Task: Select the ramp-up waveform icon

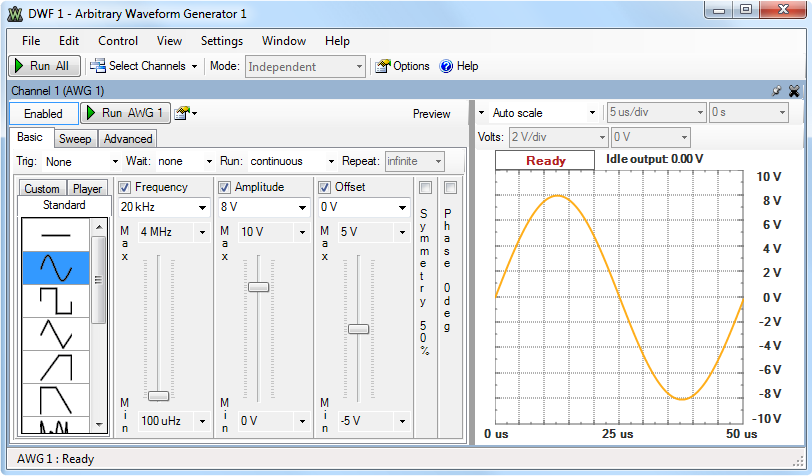Action: point(55,367)
